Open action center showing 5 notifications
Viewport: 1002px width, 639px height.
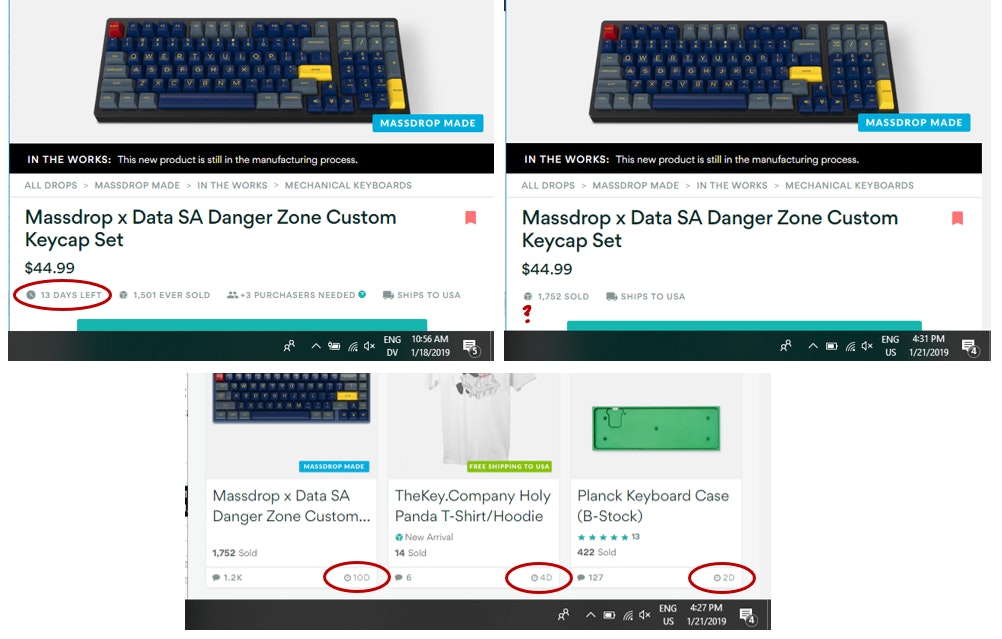471,346
